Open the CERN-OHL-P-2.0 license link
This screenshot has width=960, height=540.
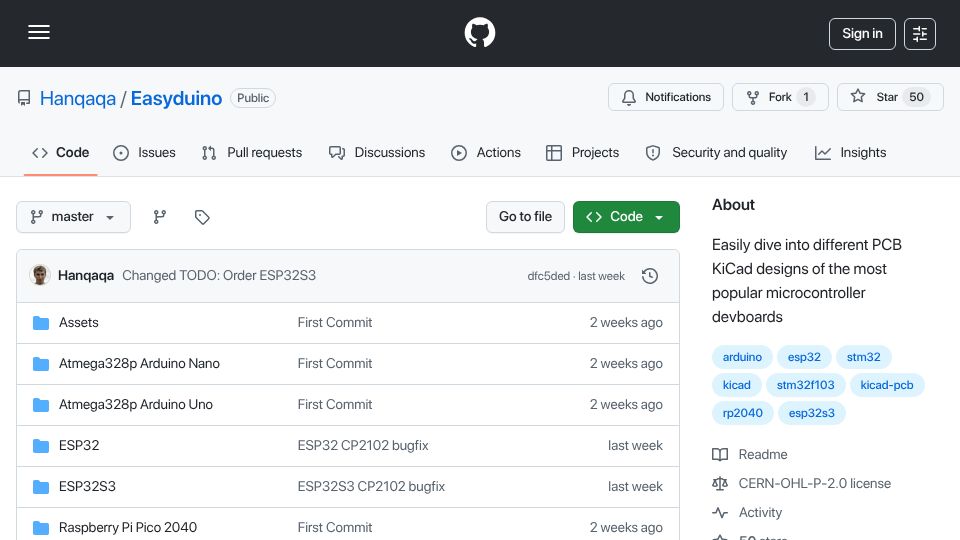tap(814, 484)
